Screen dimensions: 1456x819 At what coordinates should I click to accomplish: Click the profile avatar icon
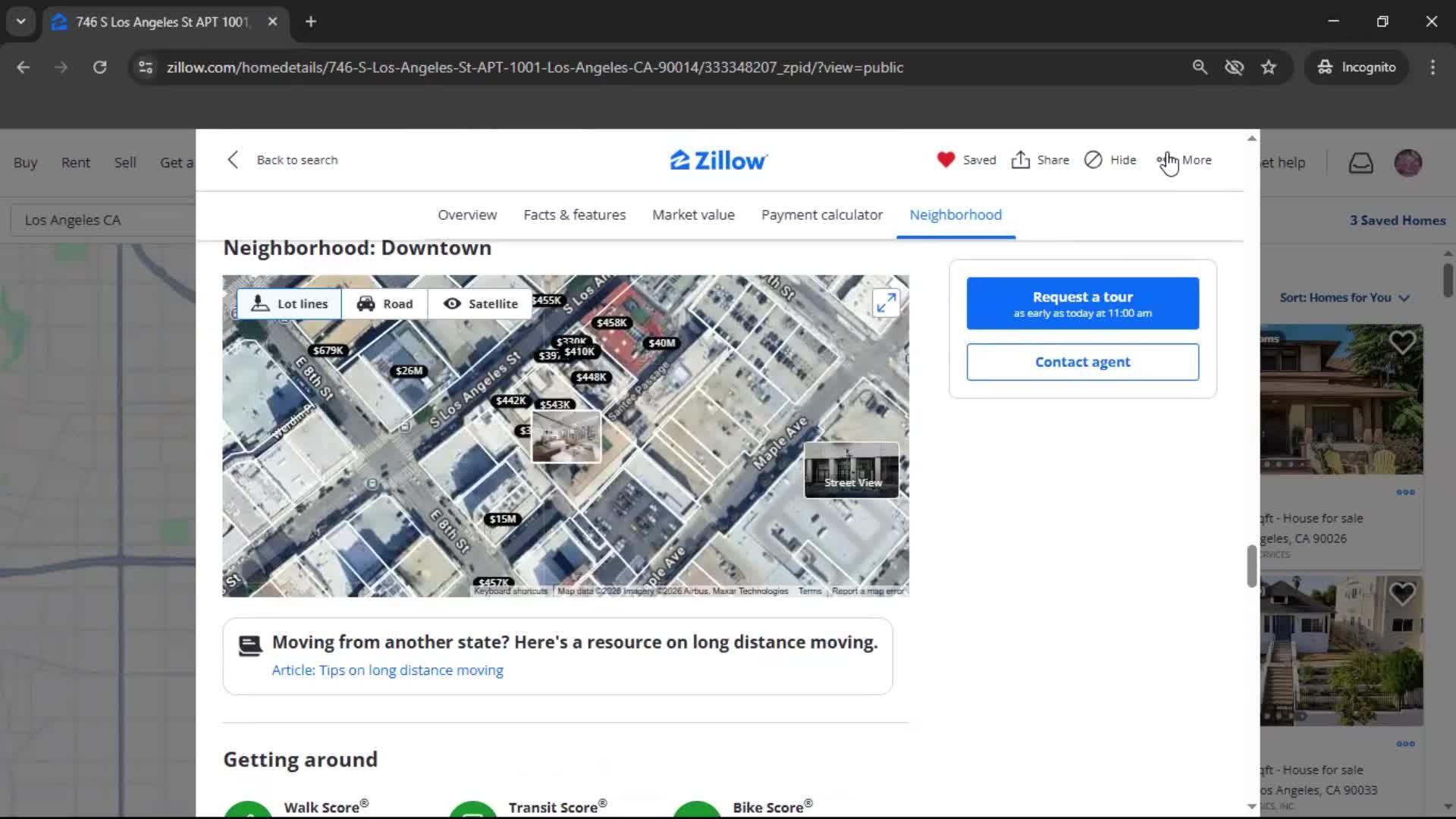pyautogui.click(x=1408, y=162)
